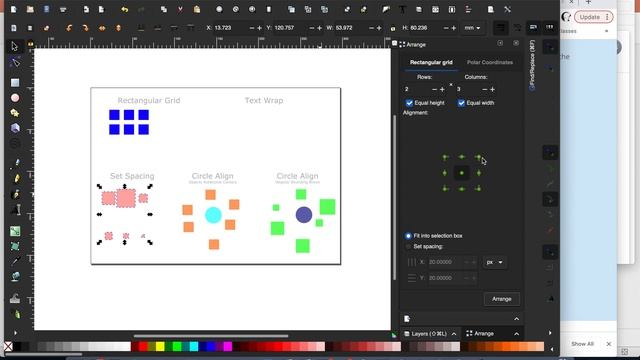The height and width of the screenshot is (360, 640).
Task: Click the Print icon
Action: pos(63,9)
